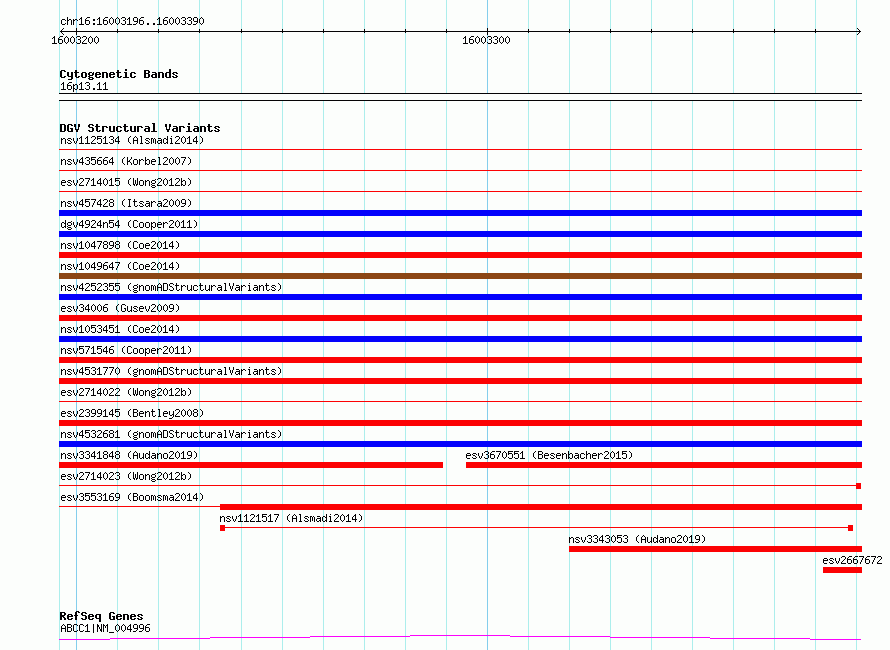The height and width of the screenshot is (650, 890).
Task: Select the brown bar for nsv1049647
Action: 460,276
